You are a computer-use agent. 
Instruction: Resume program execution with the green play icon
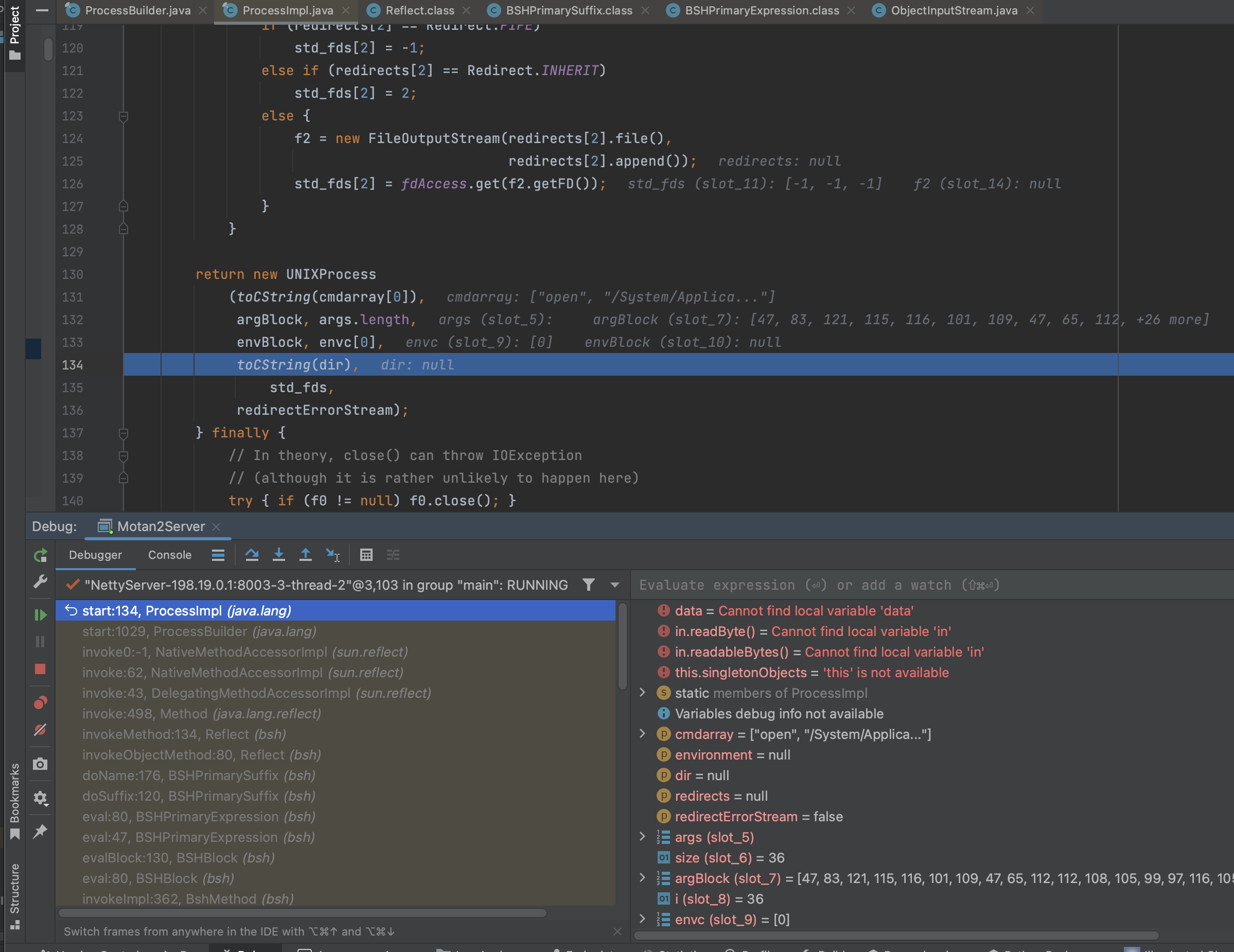(x=40, y=615)
